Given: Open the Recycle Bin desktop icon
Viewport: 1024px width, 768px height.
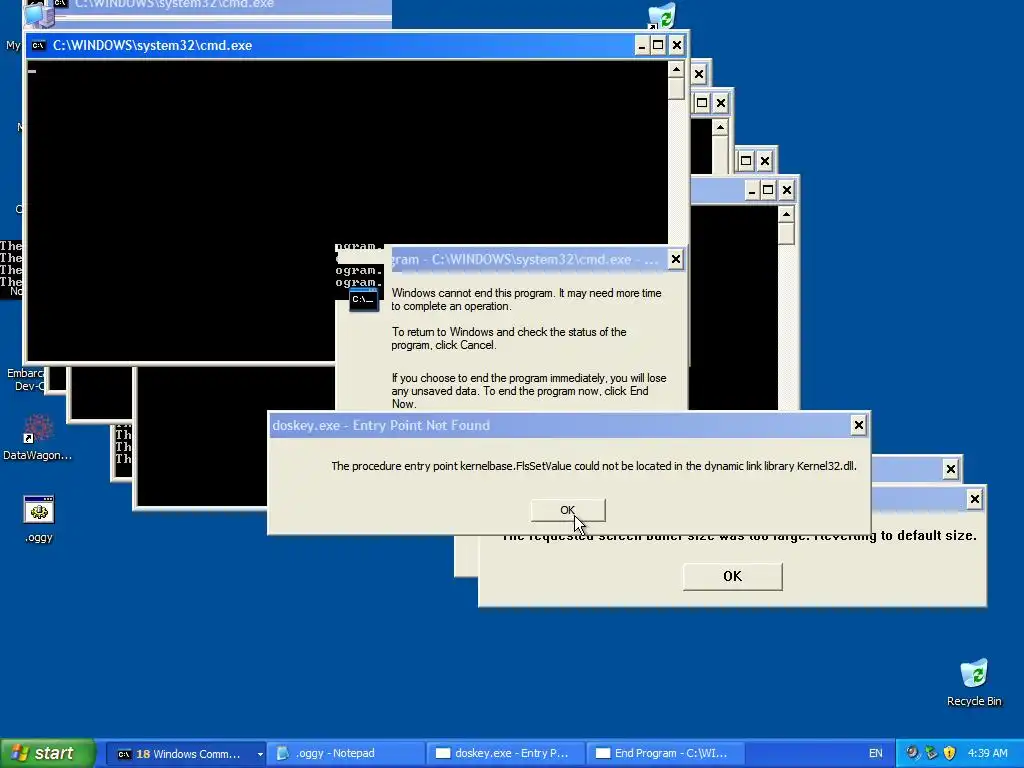Looking at the screenshot, I should coord(974,682).
